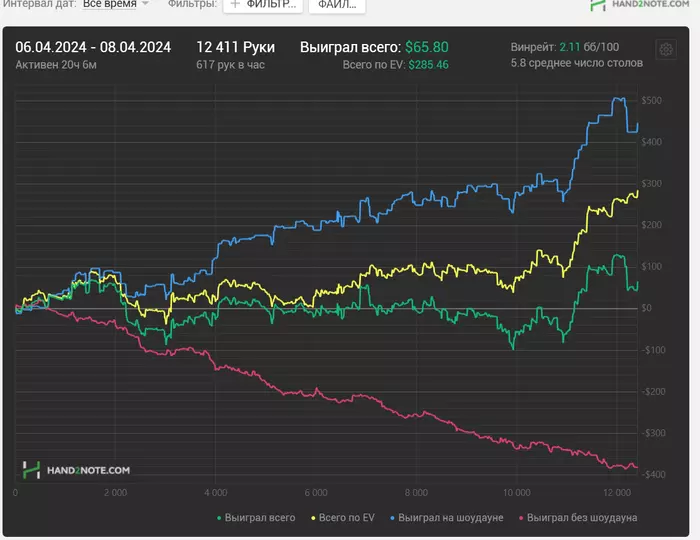Screen dimensions: 700x540
Task: Click the 'Фильтры:' label
Action: click(x=192, y=4)
